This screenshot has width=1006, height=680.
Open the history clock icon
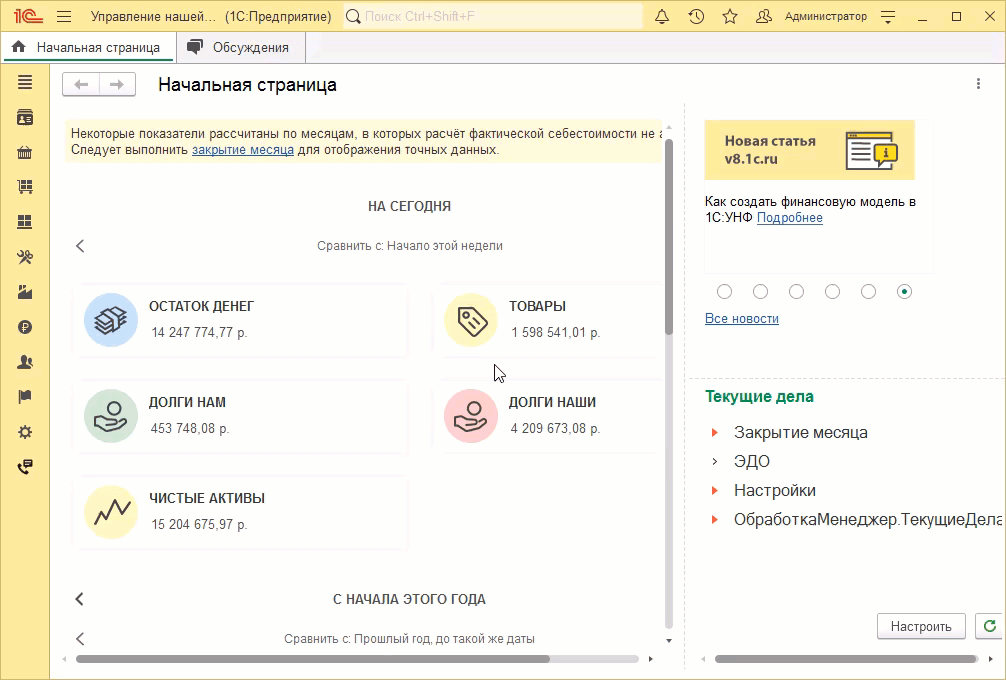tap(696, 17)
